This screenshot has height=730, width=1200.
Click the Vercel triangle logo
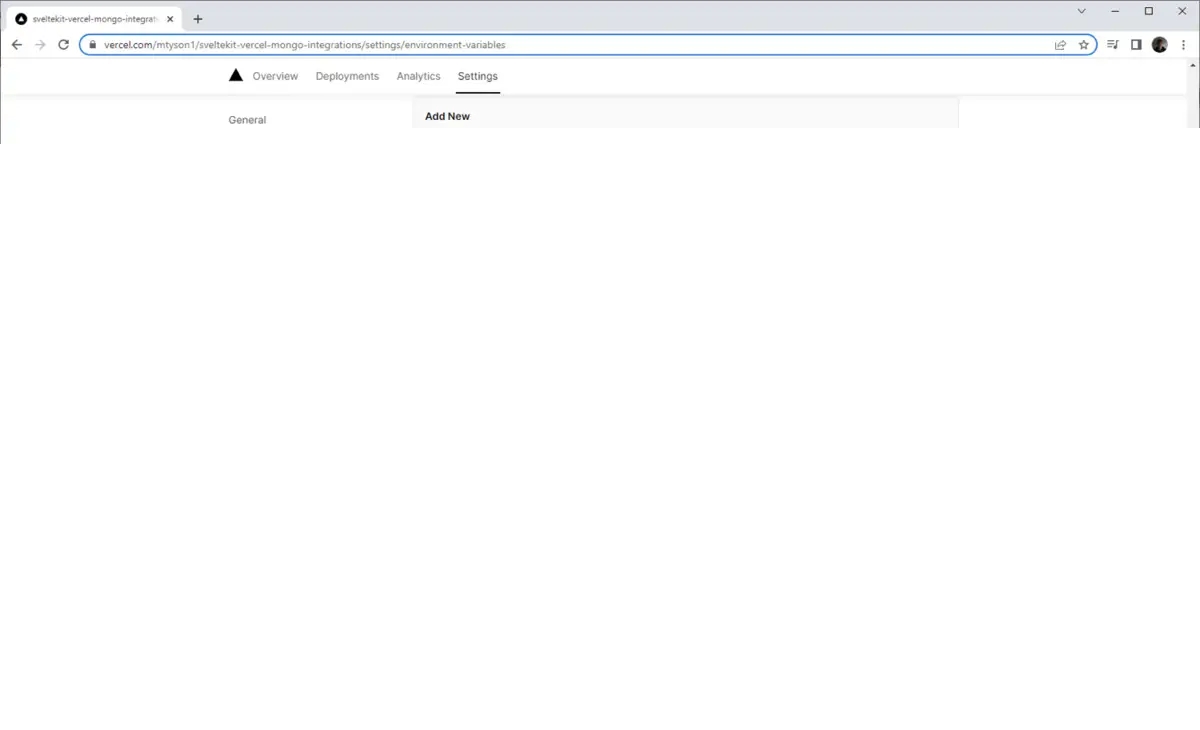pyautogui.click(x=236, y=75)
